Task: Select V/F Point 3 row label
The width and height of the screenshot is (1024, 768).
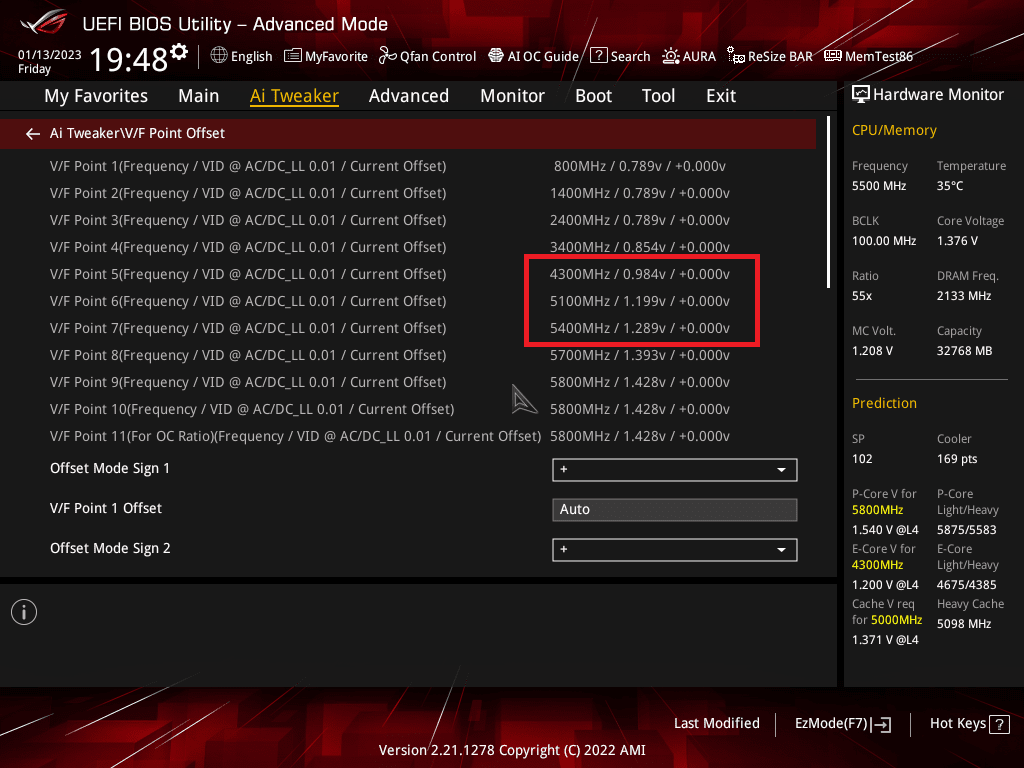Action: (248, 221)
